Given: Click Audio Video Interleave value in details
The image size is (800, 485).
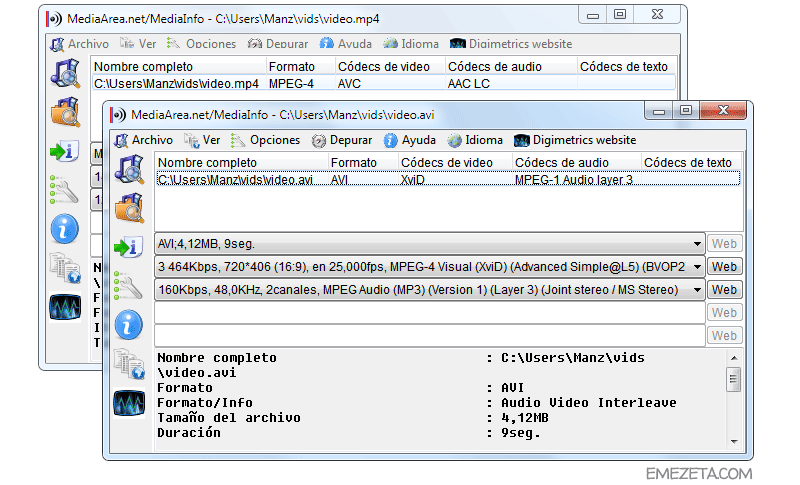Looking at the screenshot, I should tap(589, 403).
